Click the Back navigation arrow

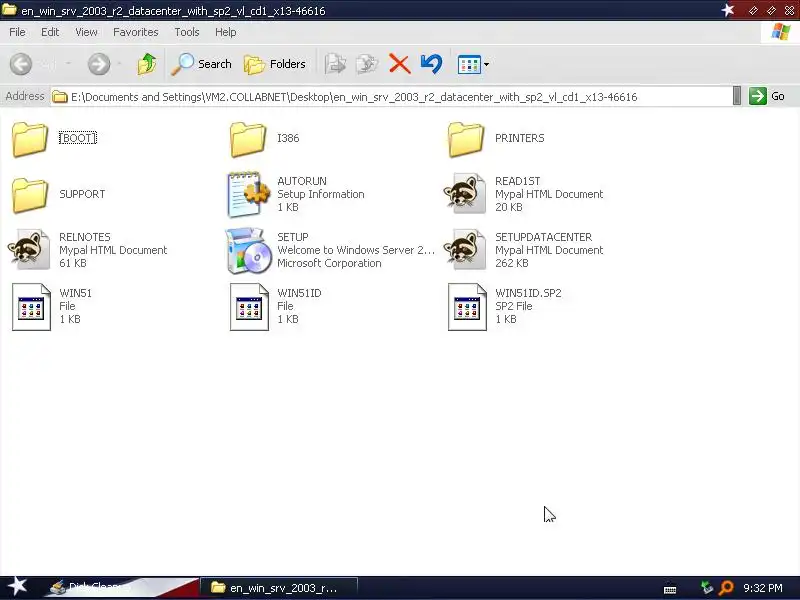(21, 64)
